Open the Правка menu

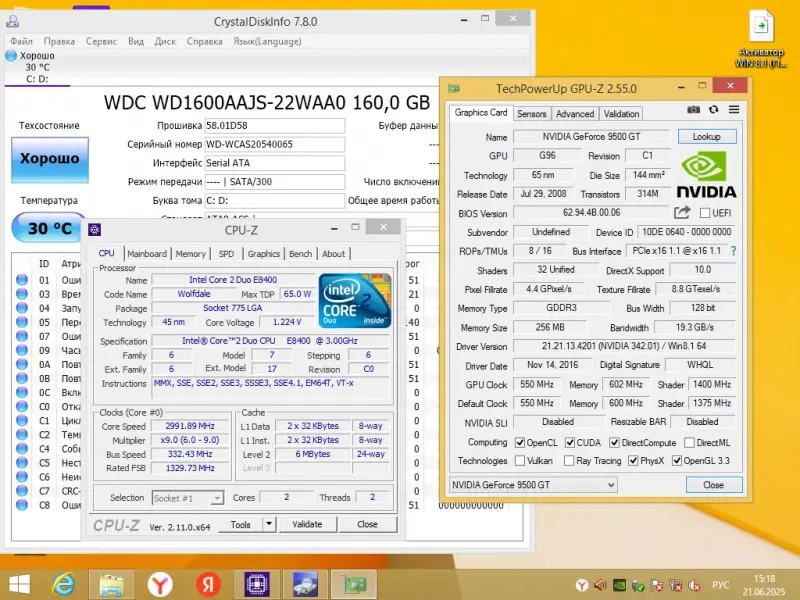[59, 41]
